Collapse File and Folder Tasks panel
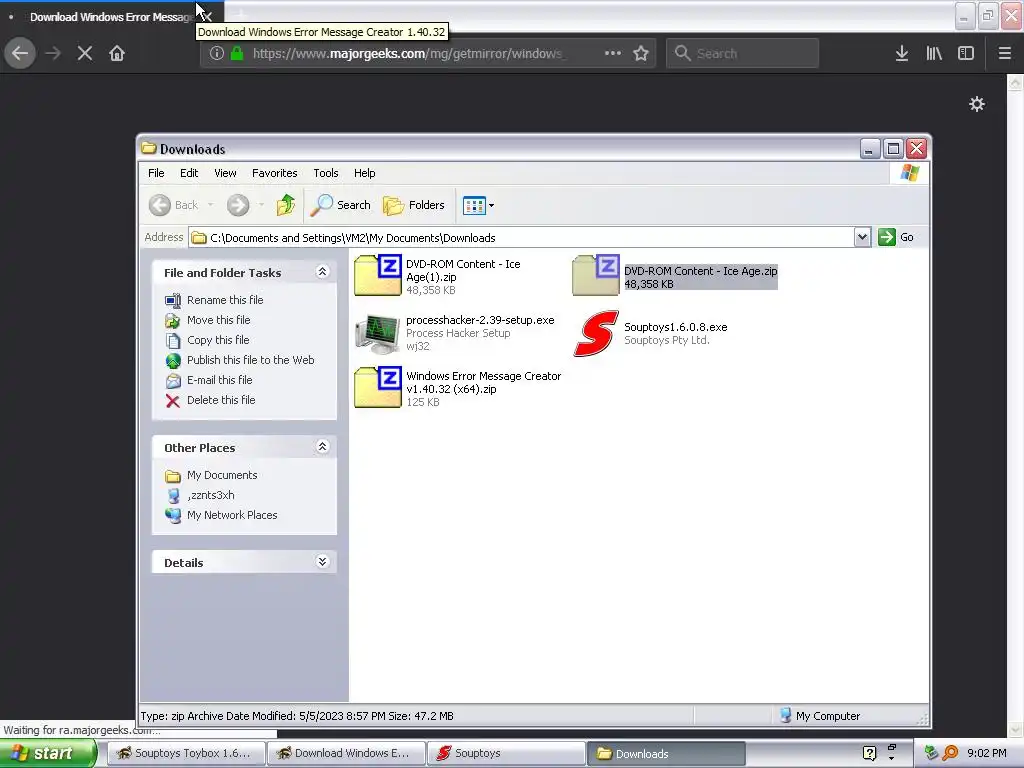Image resolution: width=1024 pixels, height=768 pixels. tap(323, 272)
